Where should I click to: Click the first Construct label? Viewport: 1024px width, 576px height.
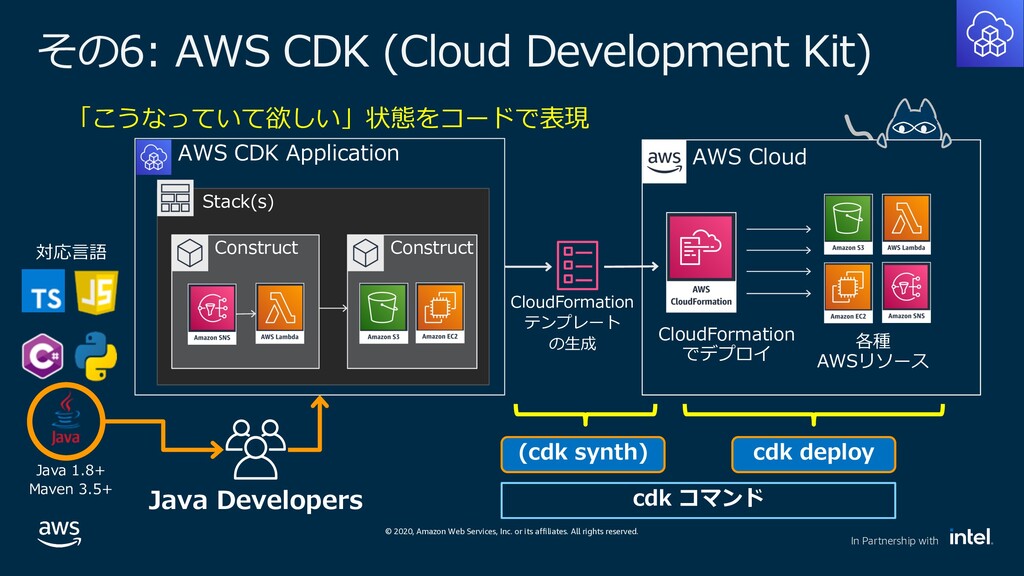pos(256,248)
